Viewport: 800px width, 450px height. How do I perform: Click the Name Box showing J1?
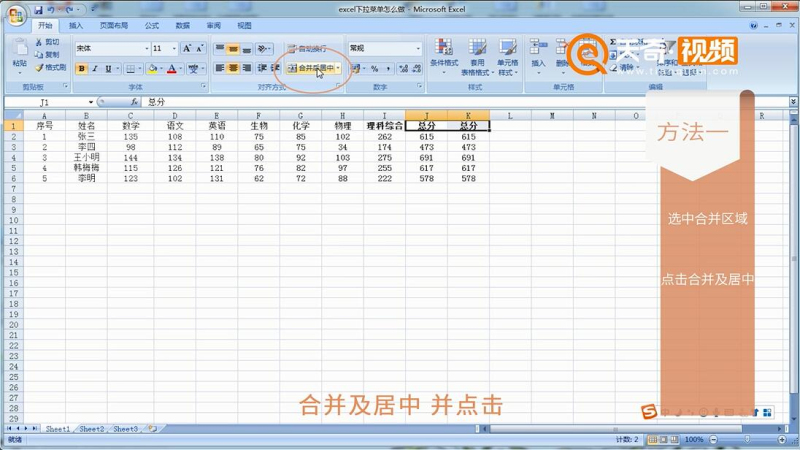click(46, 102)
